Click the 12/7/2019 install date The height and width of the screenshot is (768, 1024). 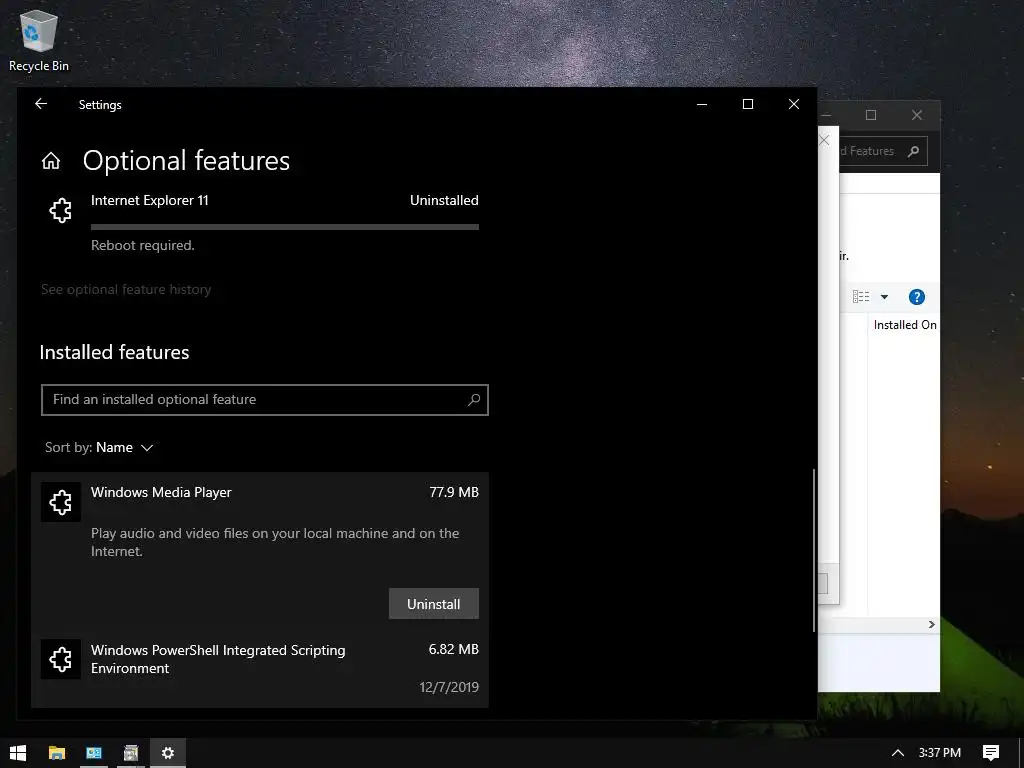pos(449,687)
